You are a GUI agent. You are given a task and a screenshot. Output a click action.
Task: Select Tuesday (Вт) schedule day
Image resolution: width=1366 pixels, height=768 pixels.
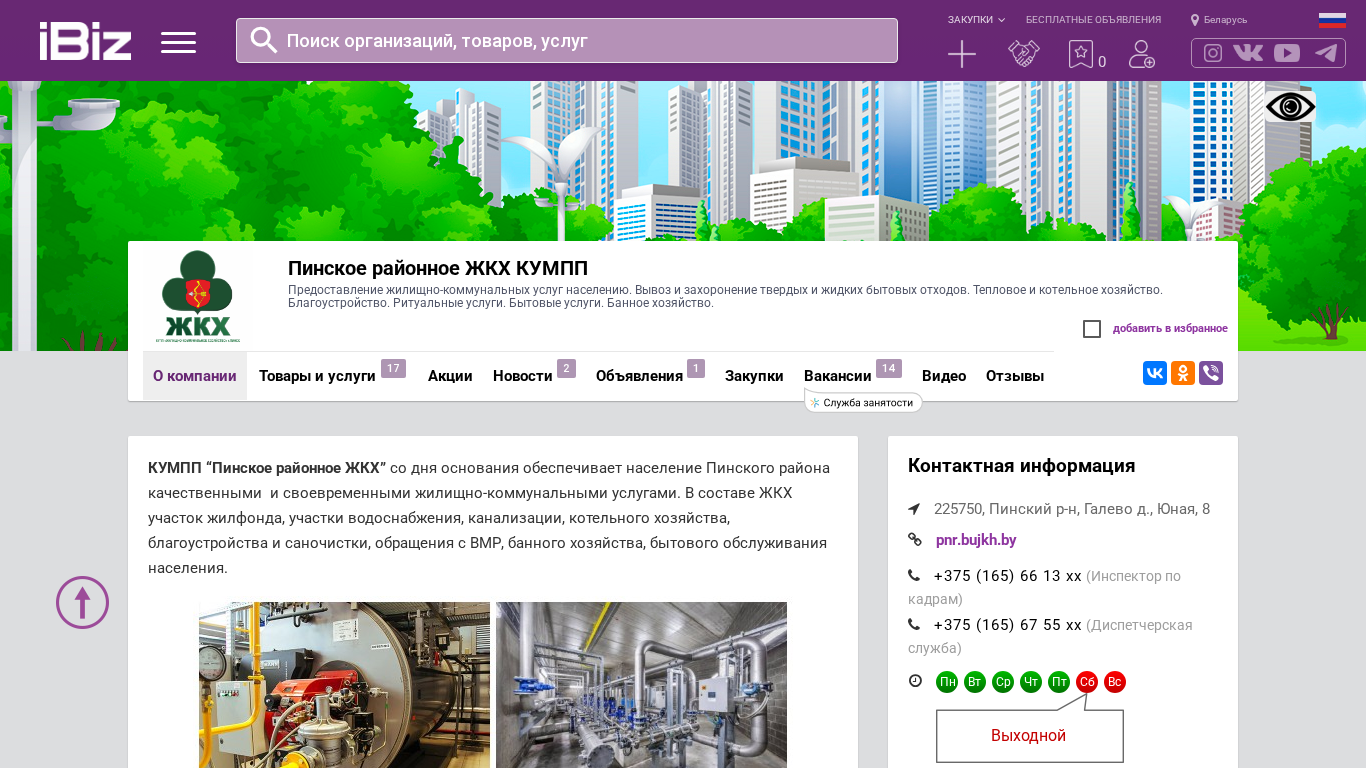975,682
